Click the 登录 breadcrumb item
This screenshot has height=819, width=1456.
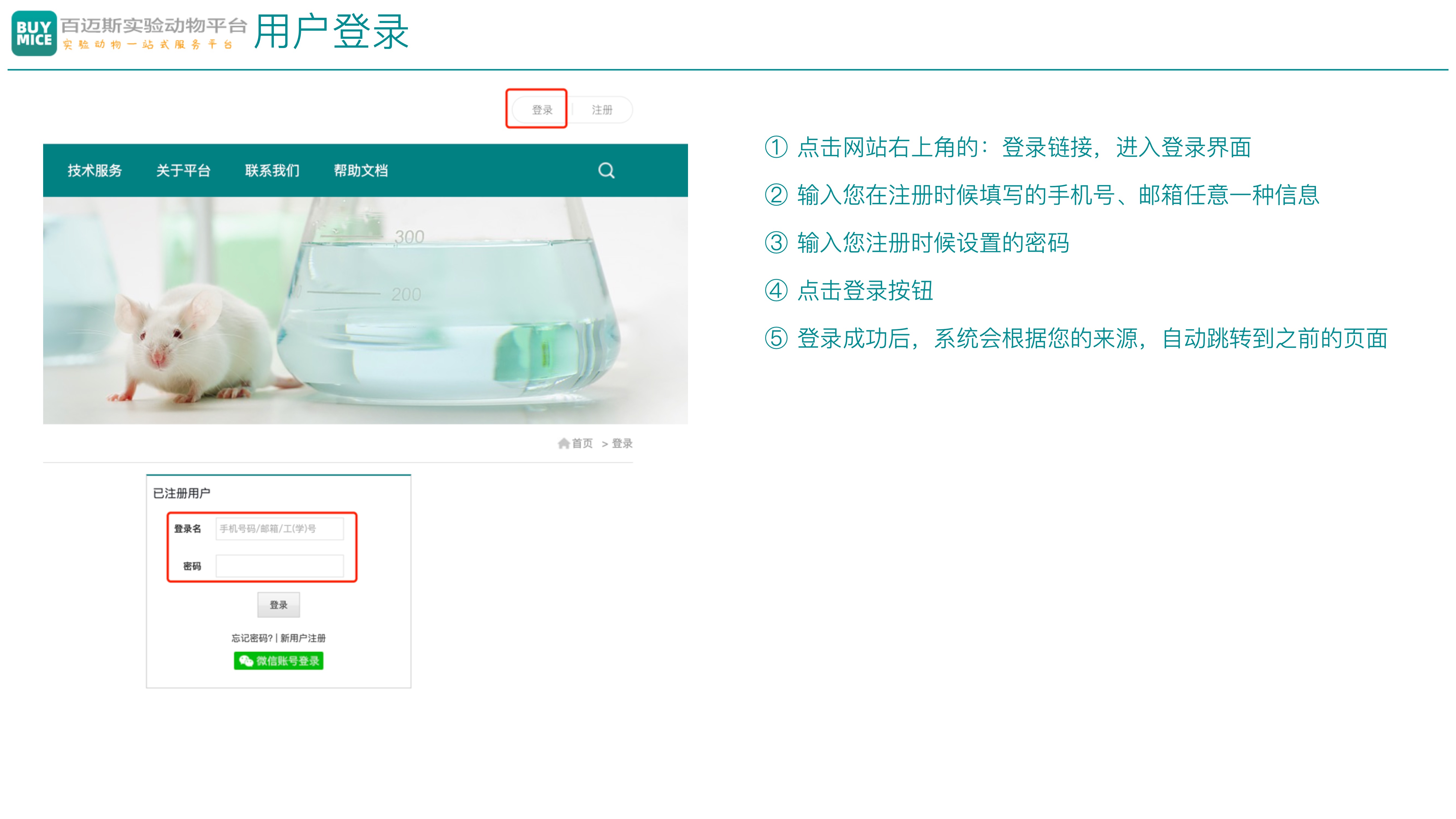pyautogui.click(x=622, y=443)
